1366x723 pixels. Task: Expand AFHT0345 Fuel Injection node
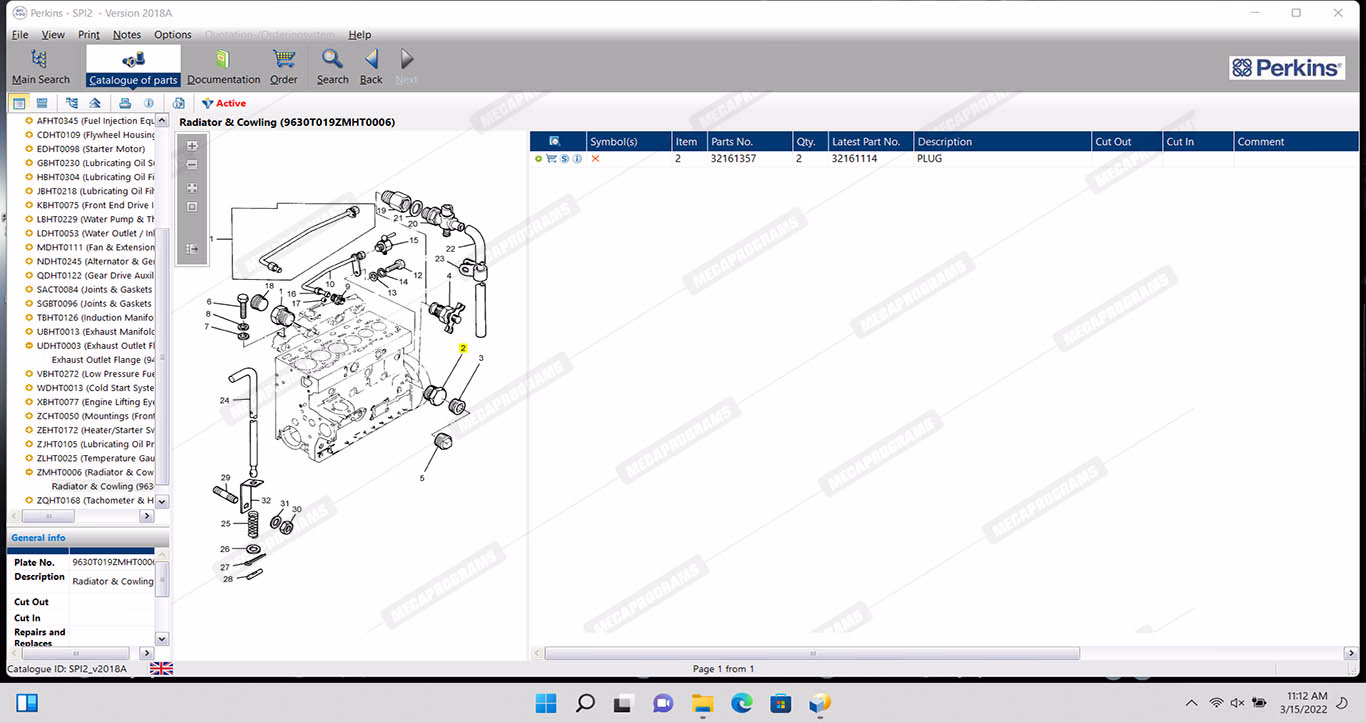29,121
